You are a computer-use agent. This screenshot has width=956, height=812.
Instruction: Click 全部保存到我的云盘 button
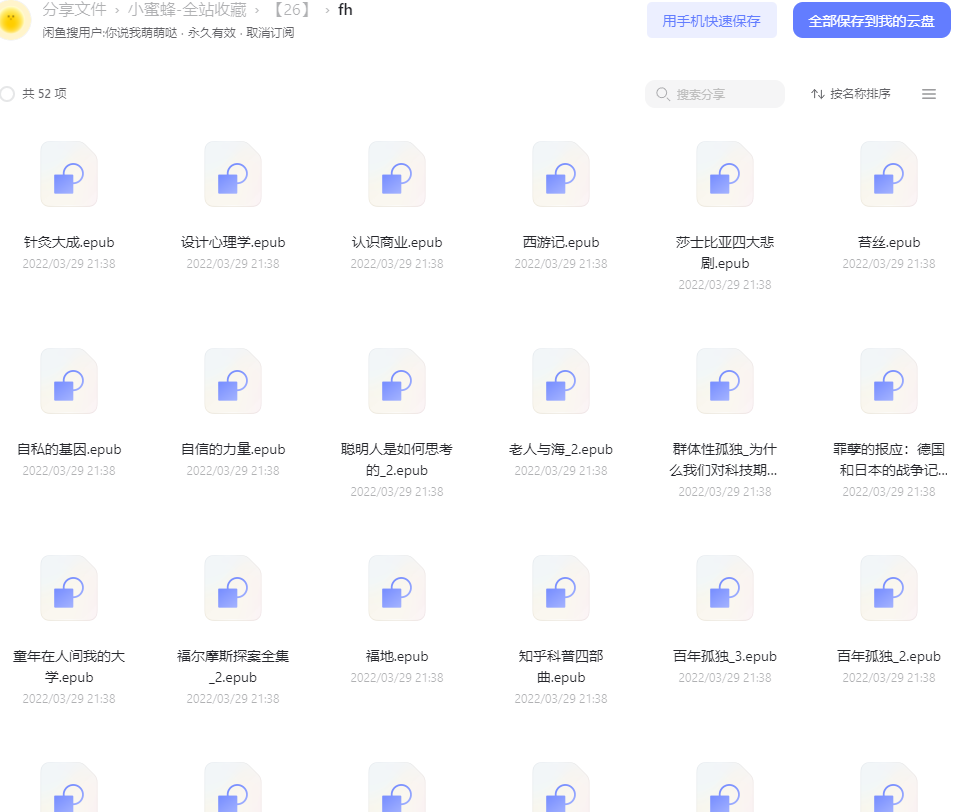[871, 20]
